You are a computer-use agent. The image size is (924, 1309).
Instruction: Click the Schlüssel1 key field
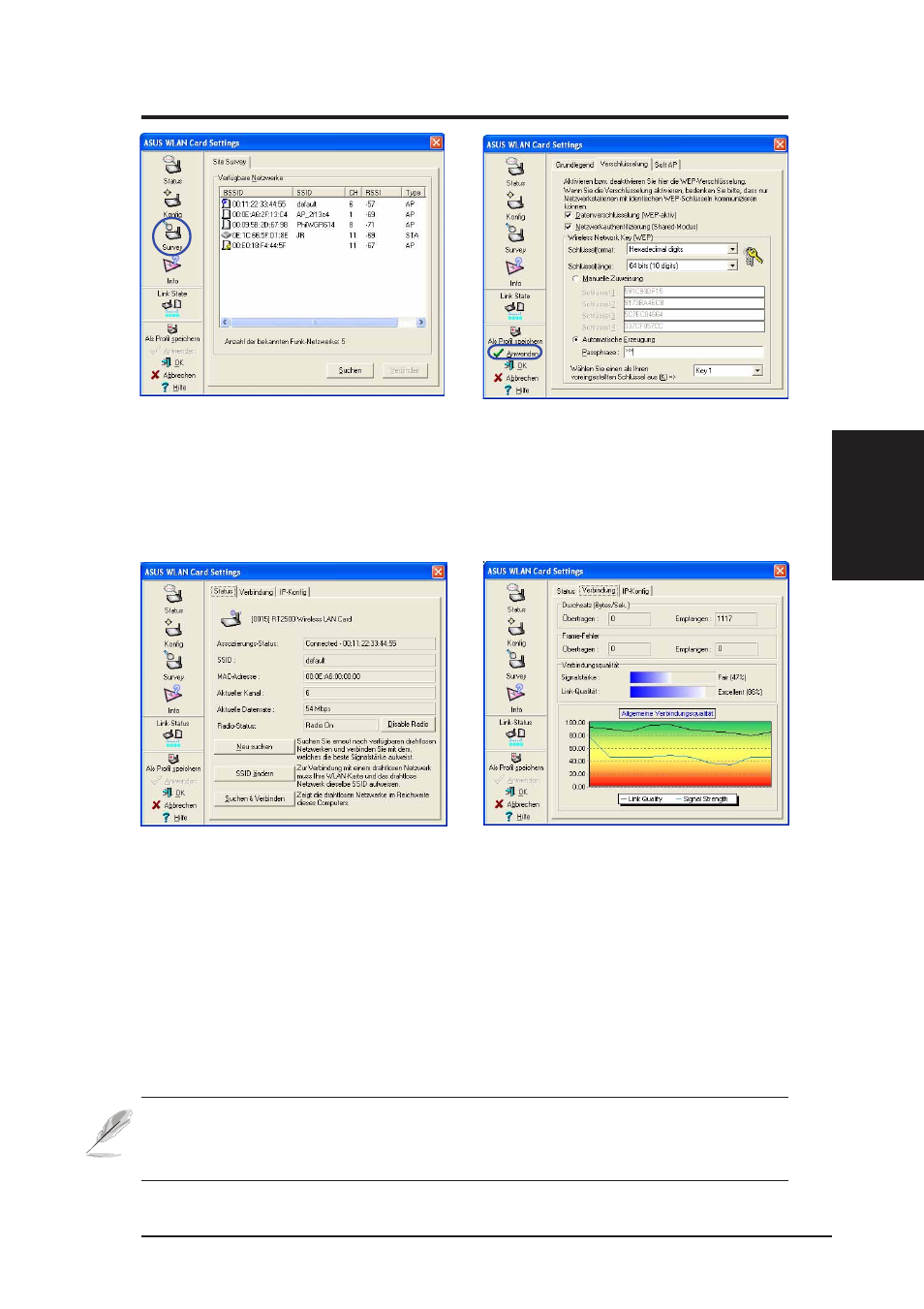693,291
